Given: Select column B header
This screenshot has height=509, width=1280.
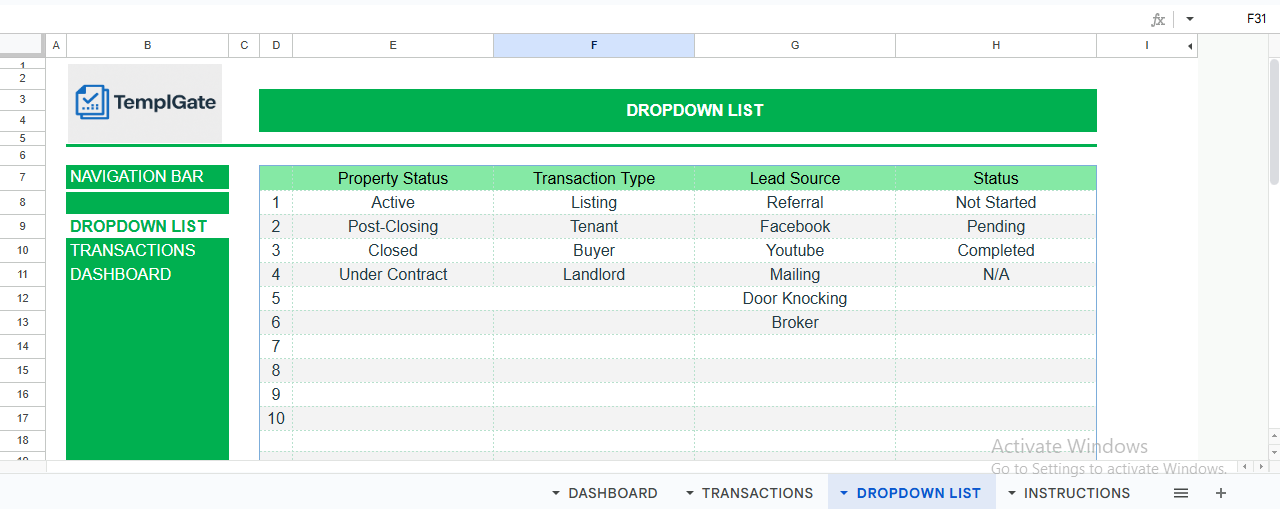Looking at the screenshot, I should (x=148, y=45).
